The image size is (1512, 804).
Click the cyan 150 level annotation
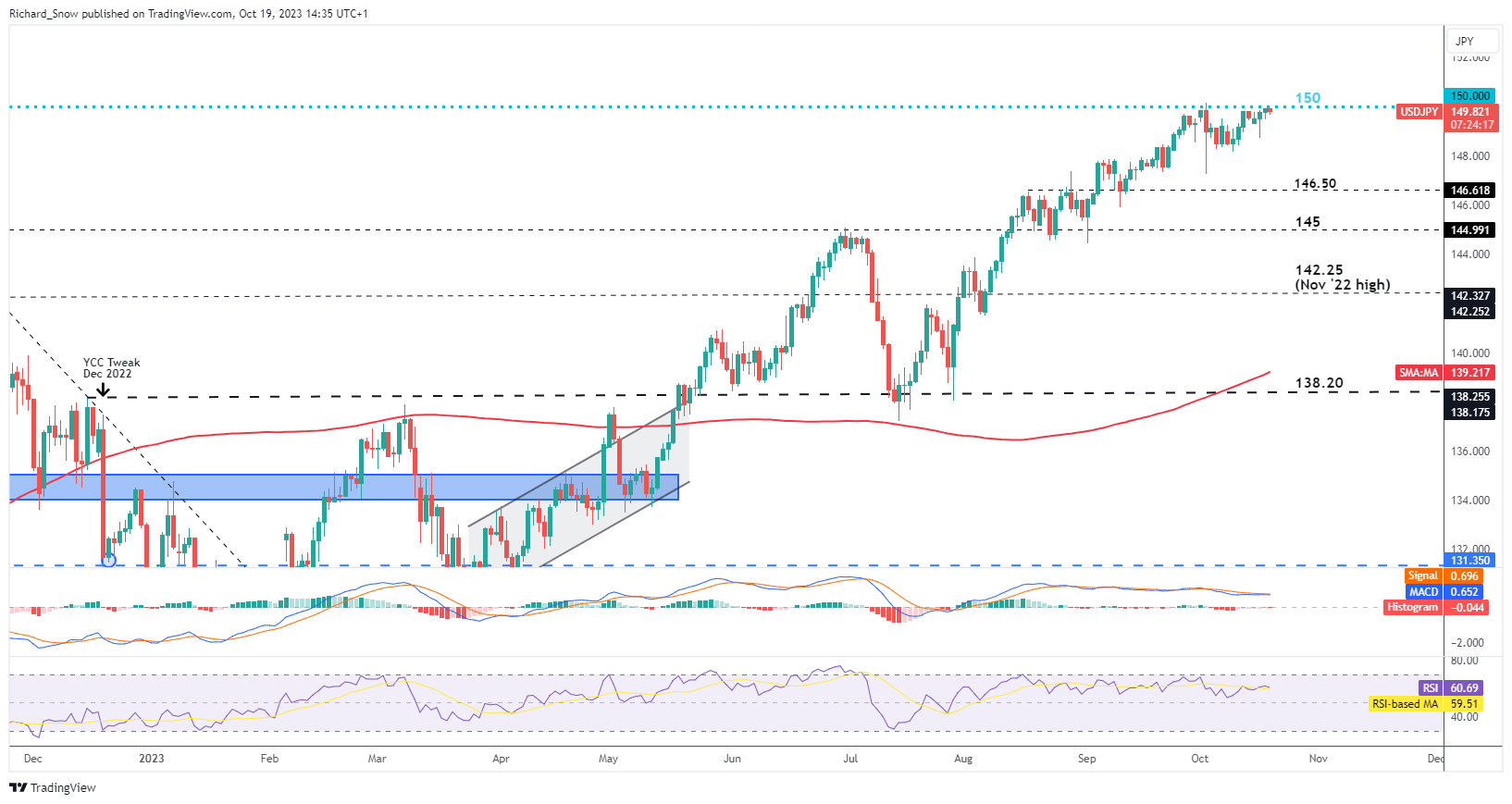pyautogui.click(x=1308, y=98)
